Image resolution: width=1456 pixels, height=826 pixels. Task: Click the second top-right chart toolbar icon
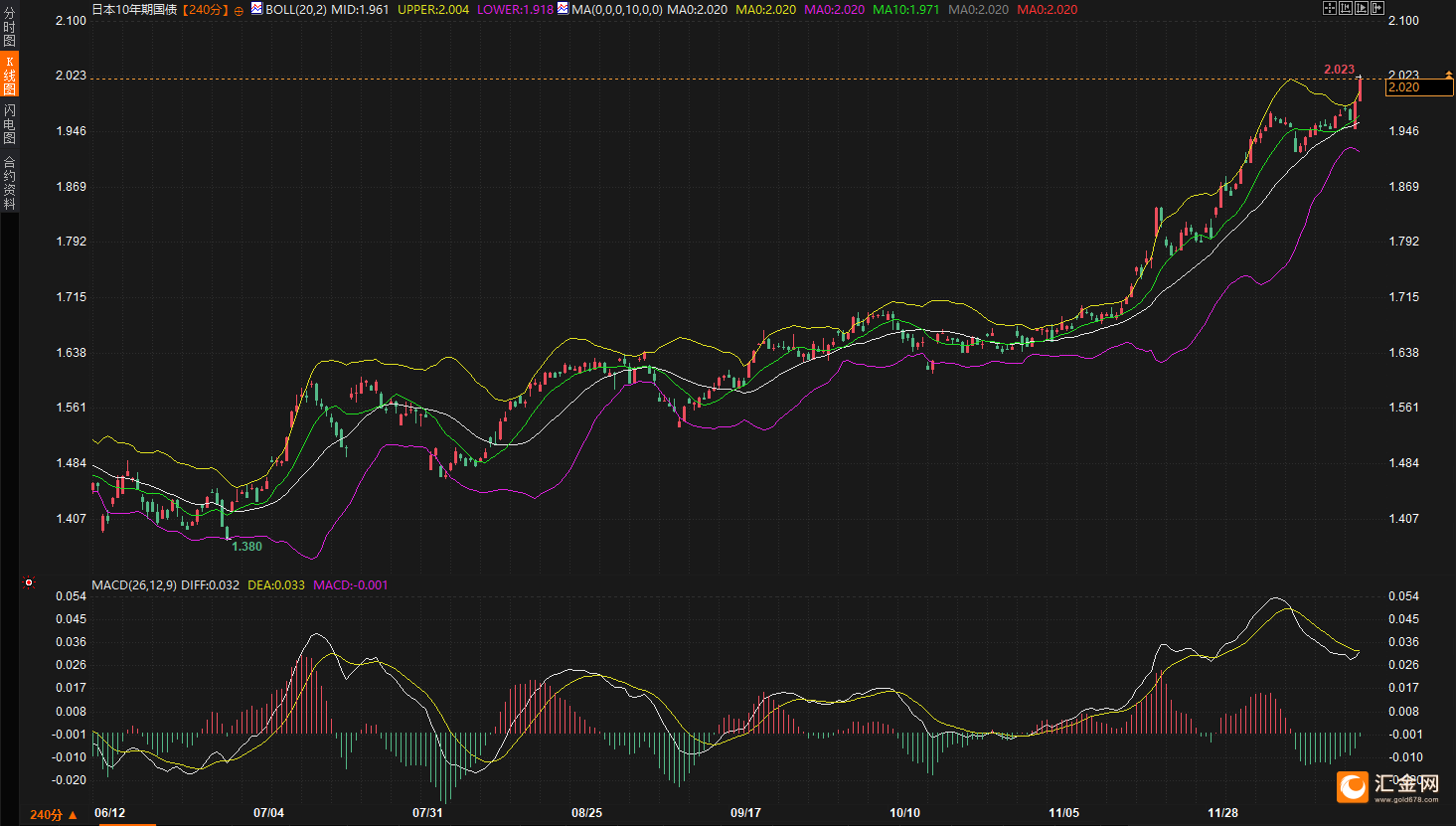pos(1345,8)
